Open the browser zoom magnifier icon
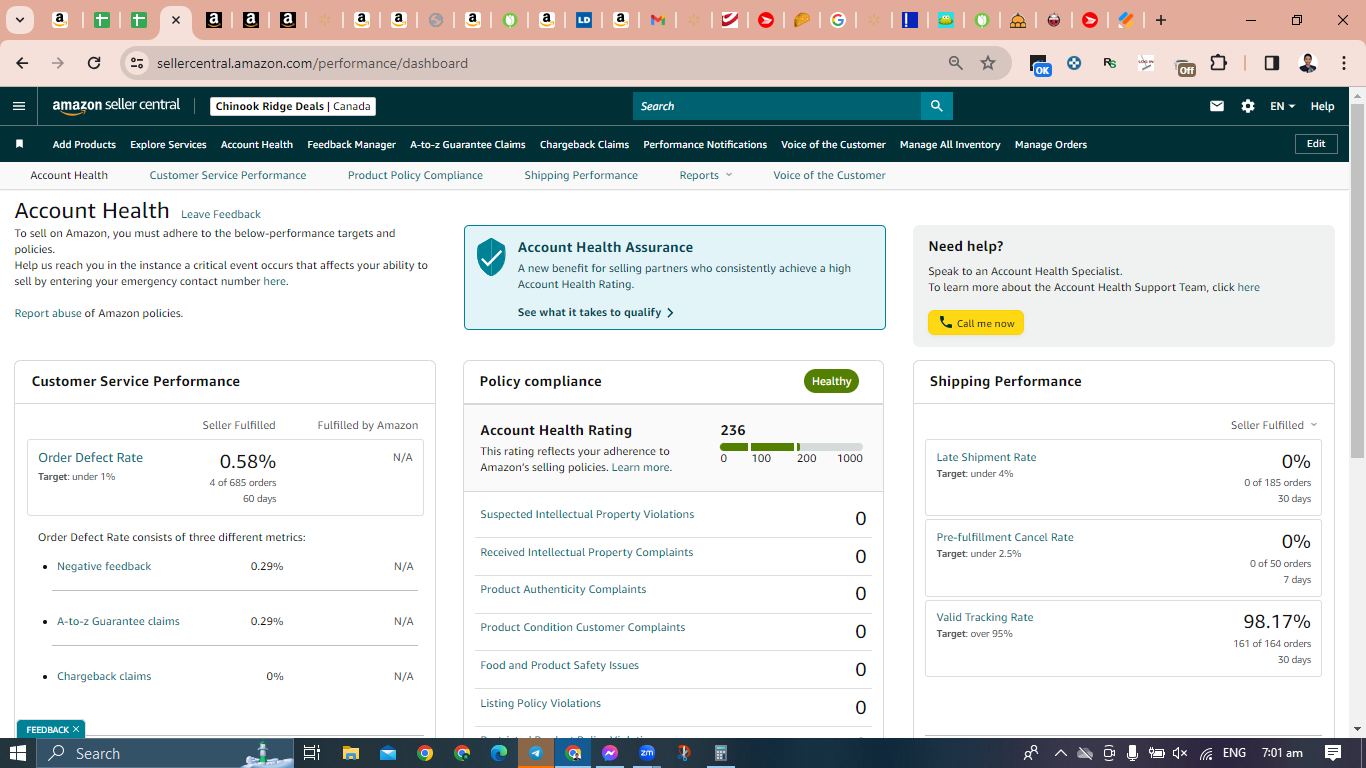 956,63
